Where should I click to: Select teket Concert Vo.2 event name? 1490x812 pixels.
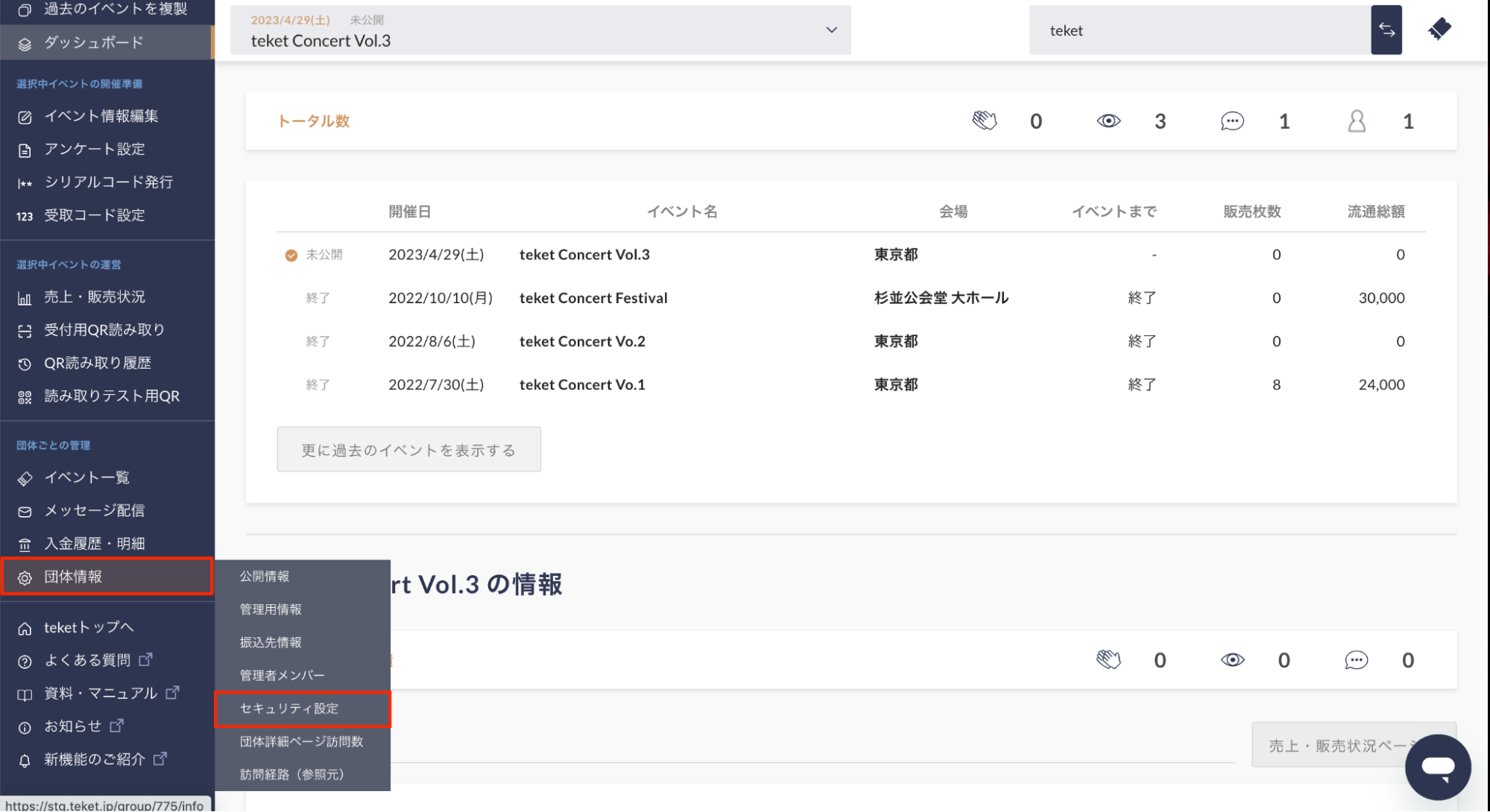(x=582, y=341)
